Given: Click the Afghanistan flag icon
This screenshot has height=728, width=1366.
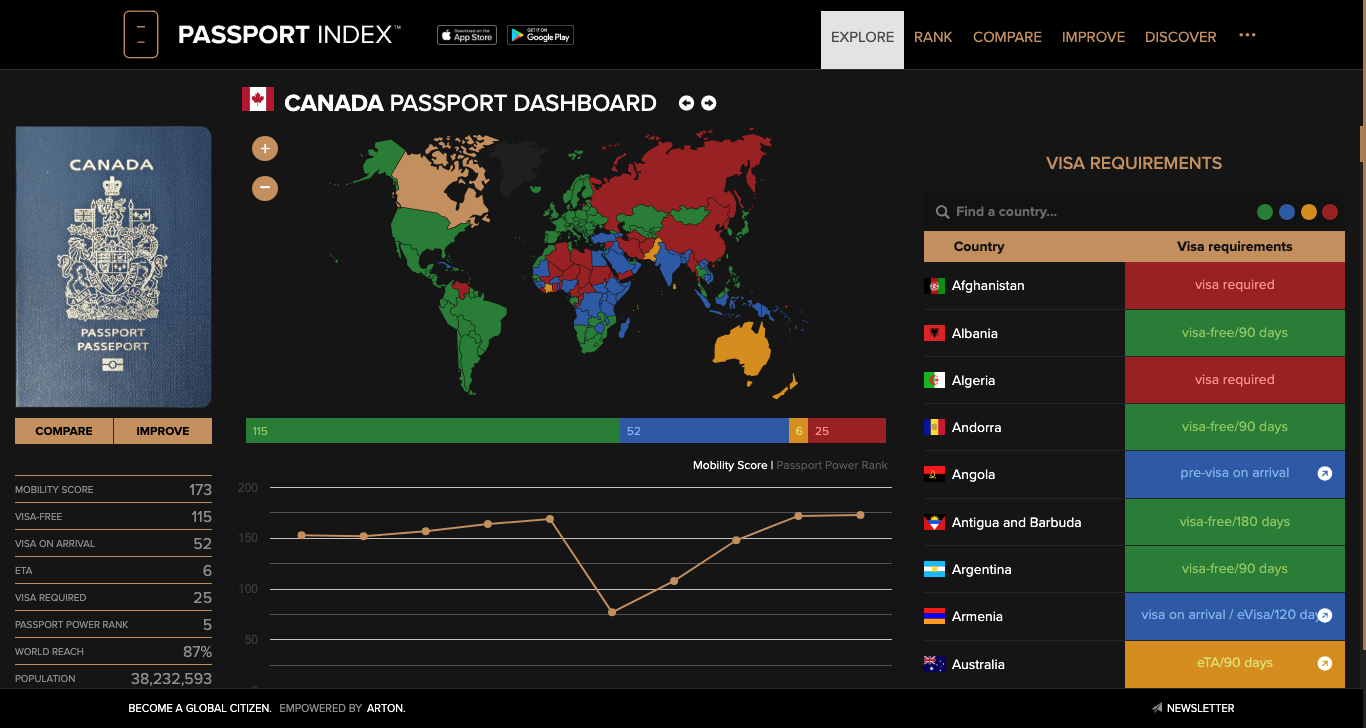Looking at the screenshot, I should pyautogui.click(x=935, y=285).
